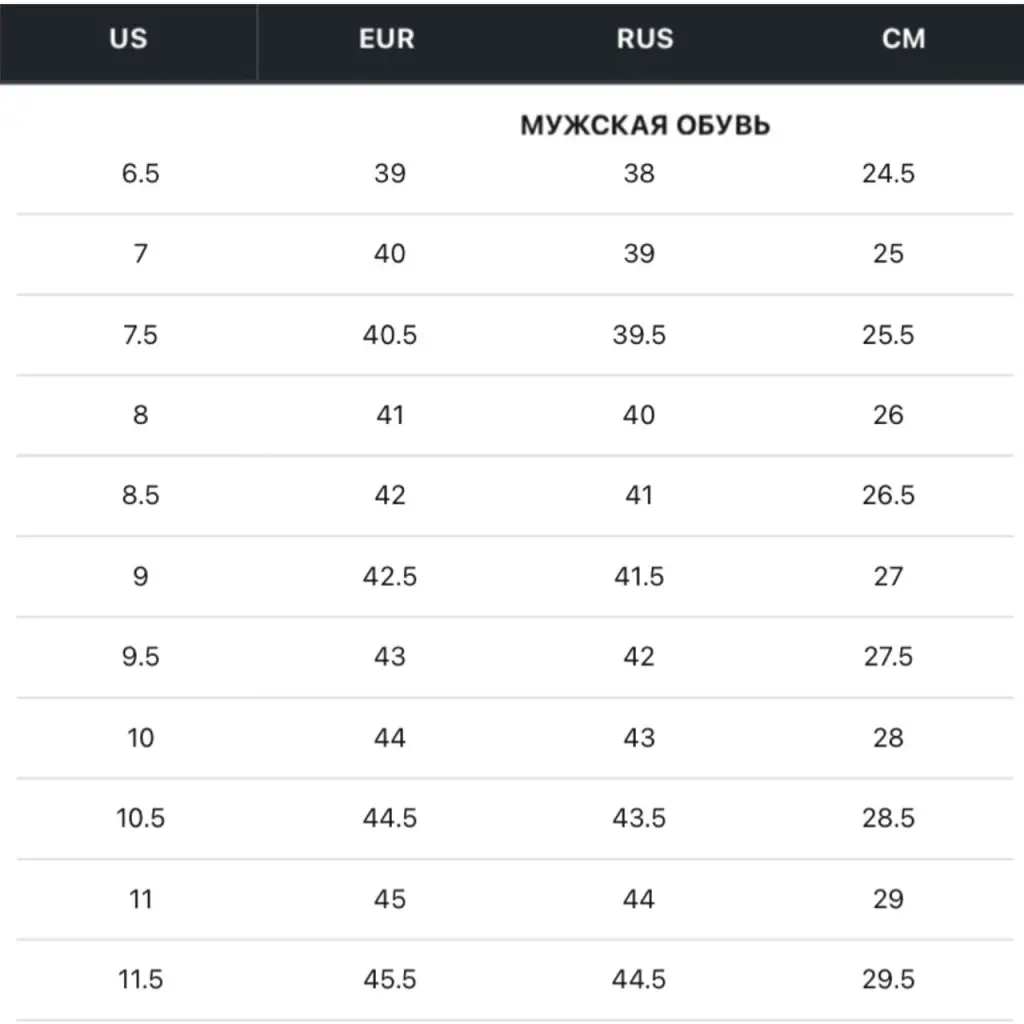This screenshot has width=1024, height=1024.
Task: Choose the 27.5 cm length cell
Action: point(888,657)
